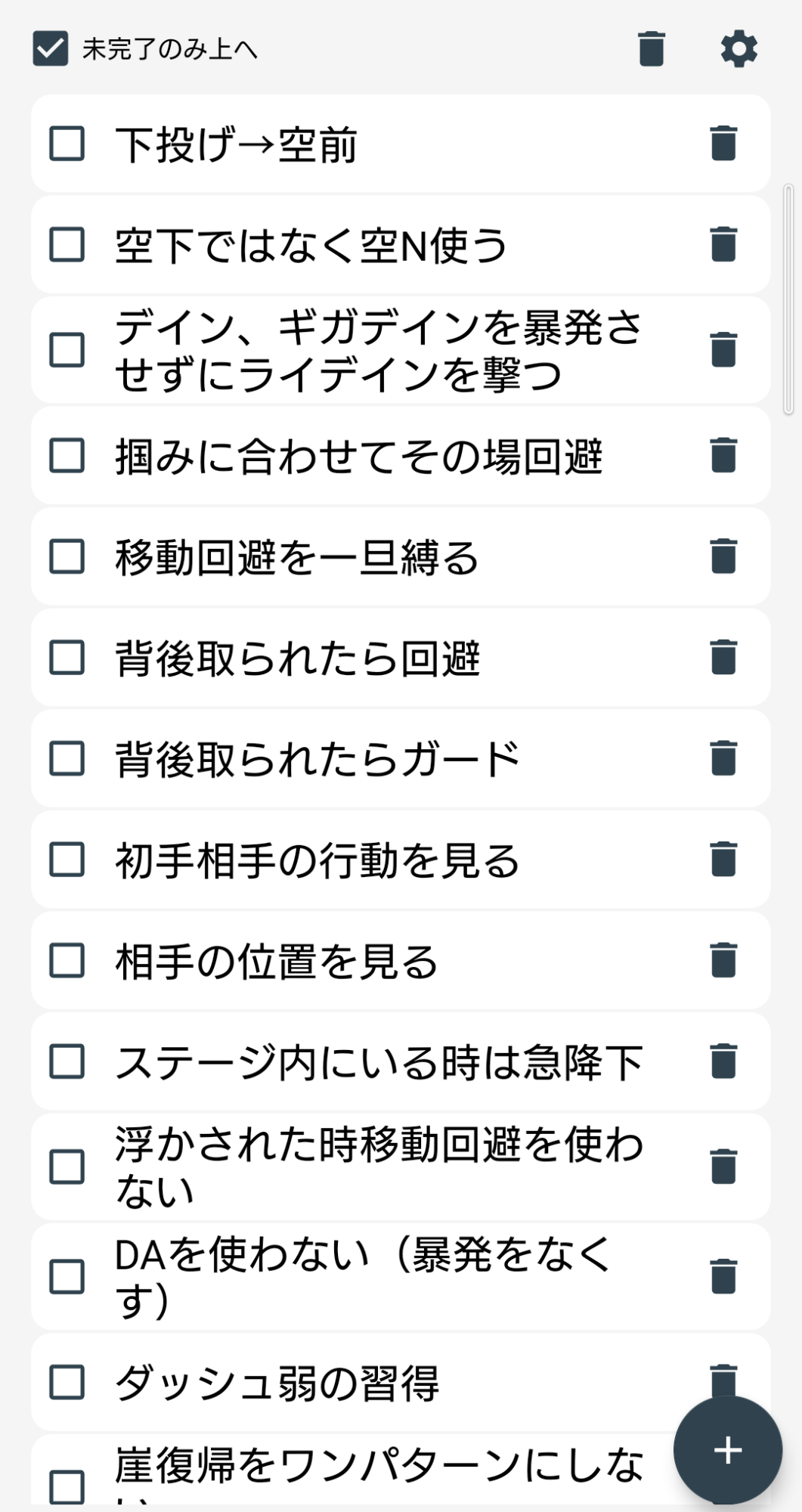
Task: Click the vertical scrollbar thumb
Action: 788,299
